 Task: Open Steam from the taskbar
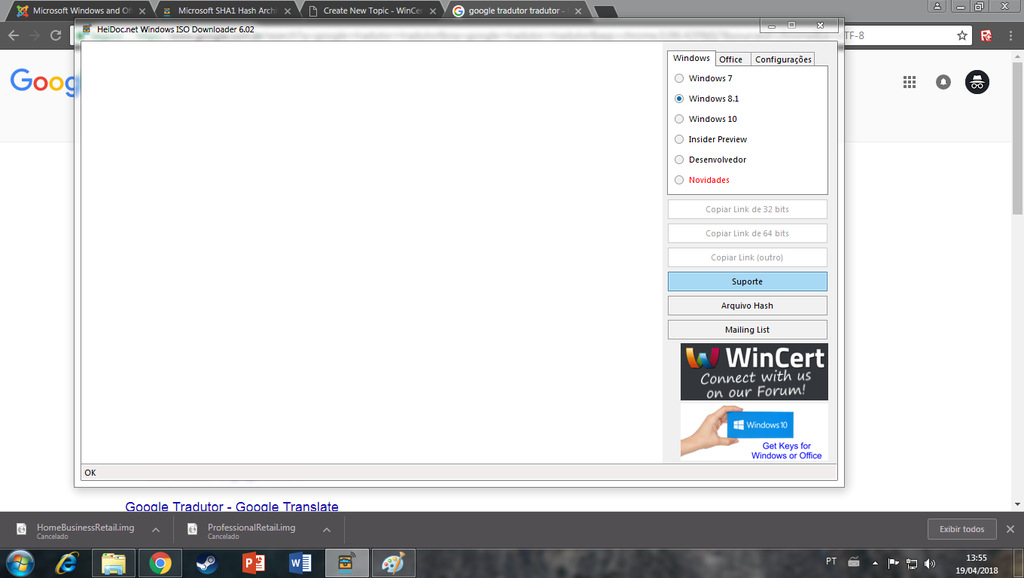tap(207, 563)
